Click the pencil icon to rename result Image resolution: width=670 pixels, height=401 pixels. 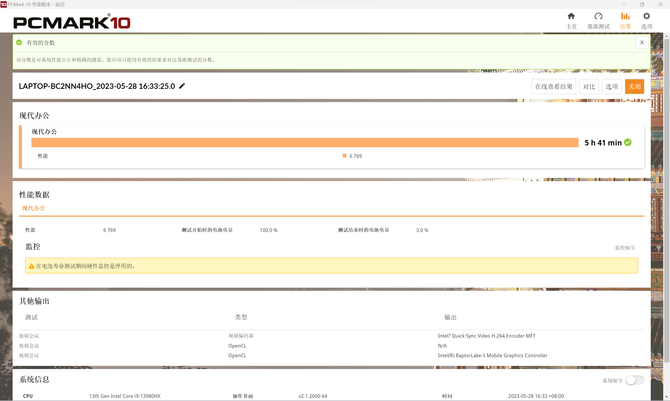pyautogui.click(x=182, y=86)
